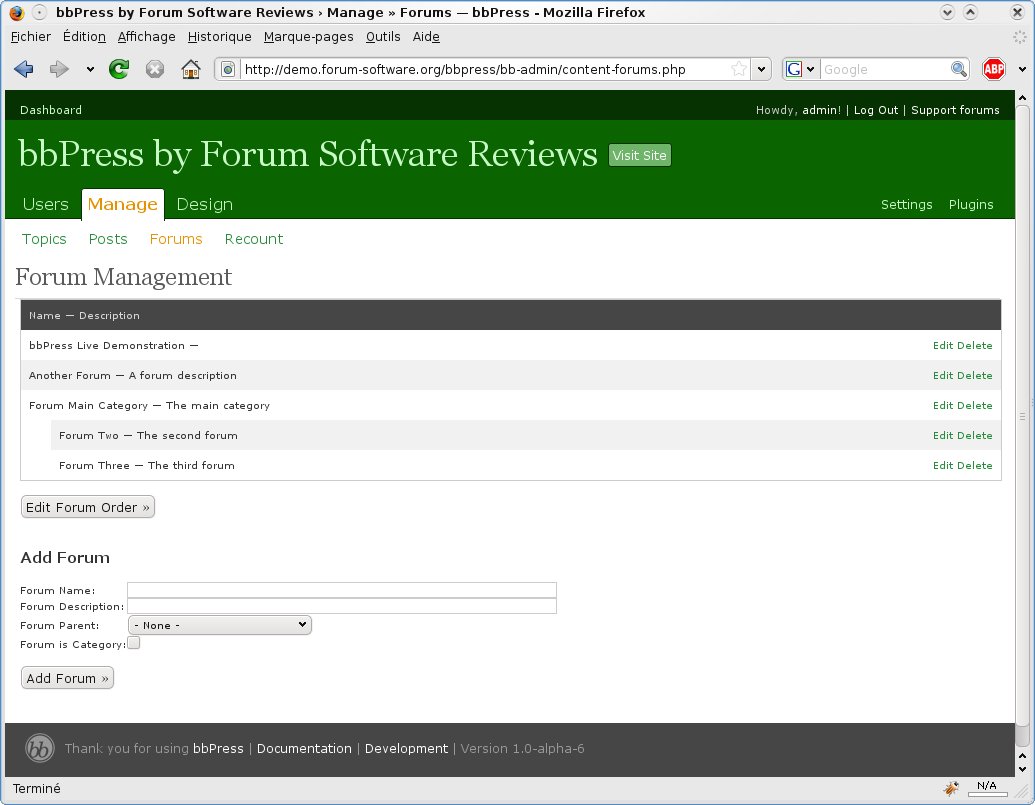Open the Recount submenu
The width and height of the screenshot is (1035, 805).
253,239
